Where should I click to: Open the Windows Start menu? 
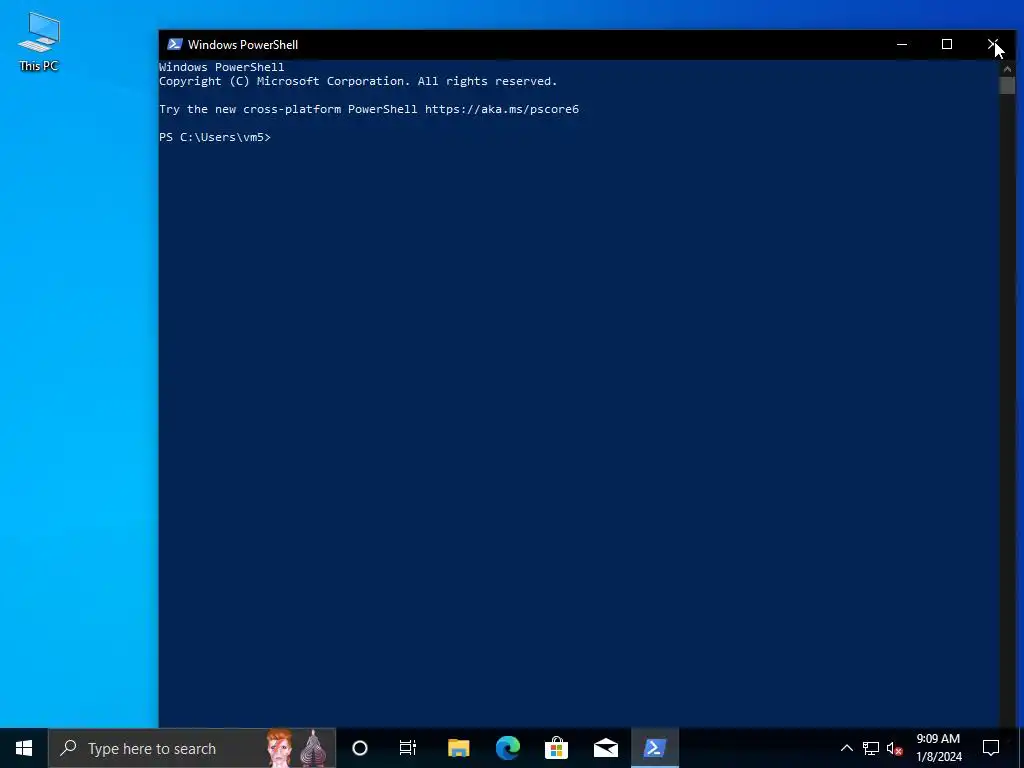(24, 748)
